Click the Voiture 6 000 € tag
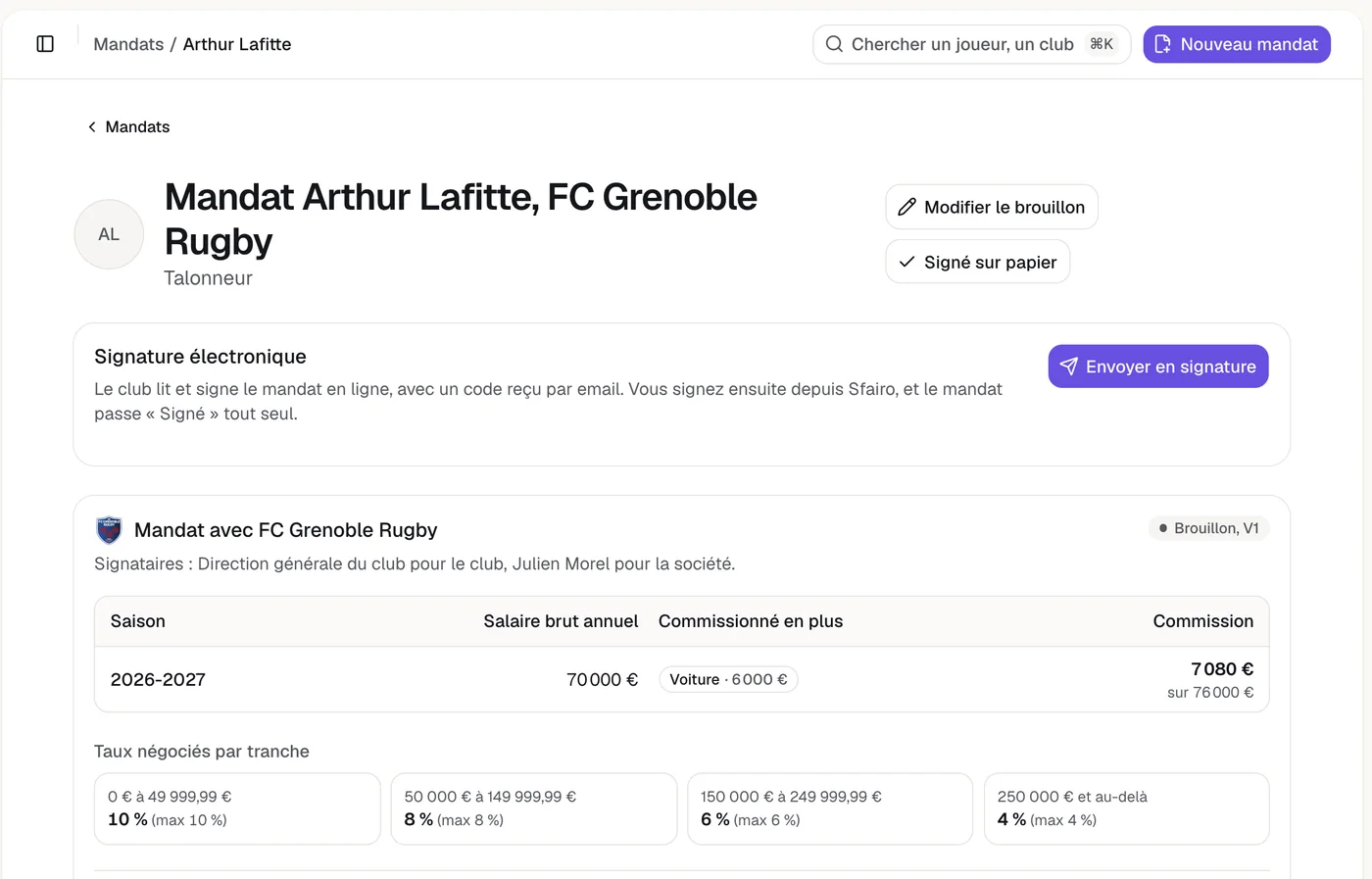Viewport: 1372px width, 879px height. click(728, 679)
